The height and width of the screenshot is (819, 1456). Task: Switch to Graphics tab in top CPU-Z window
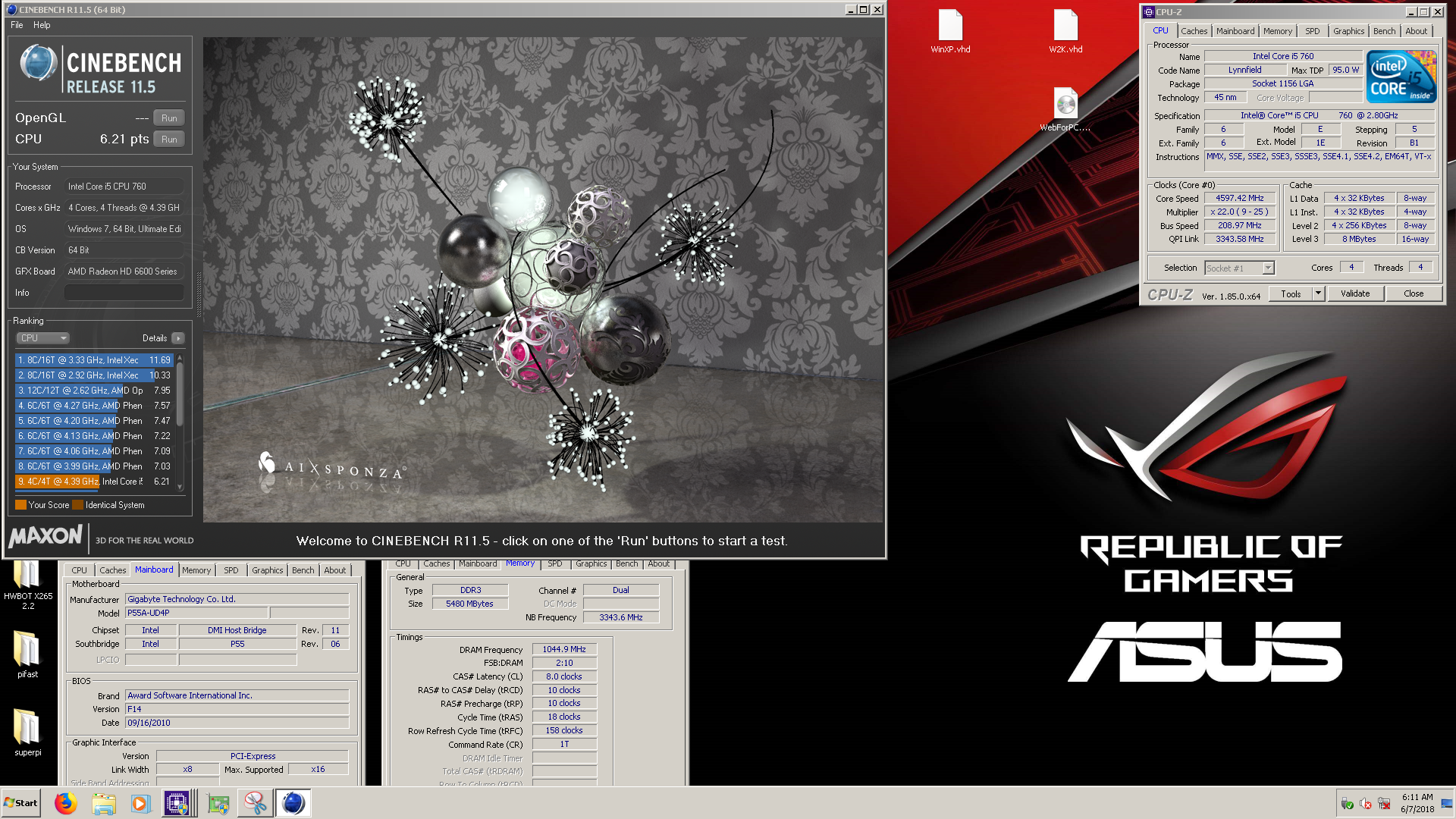coord(1348,31)
